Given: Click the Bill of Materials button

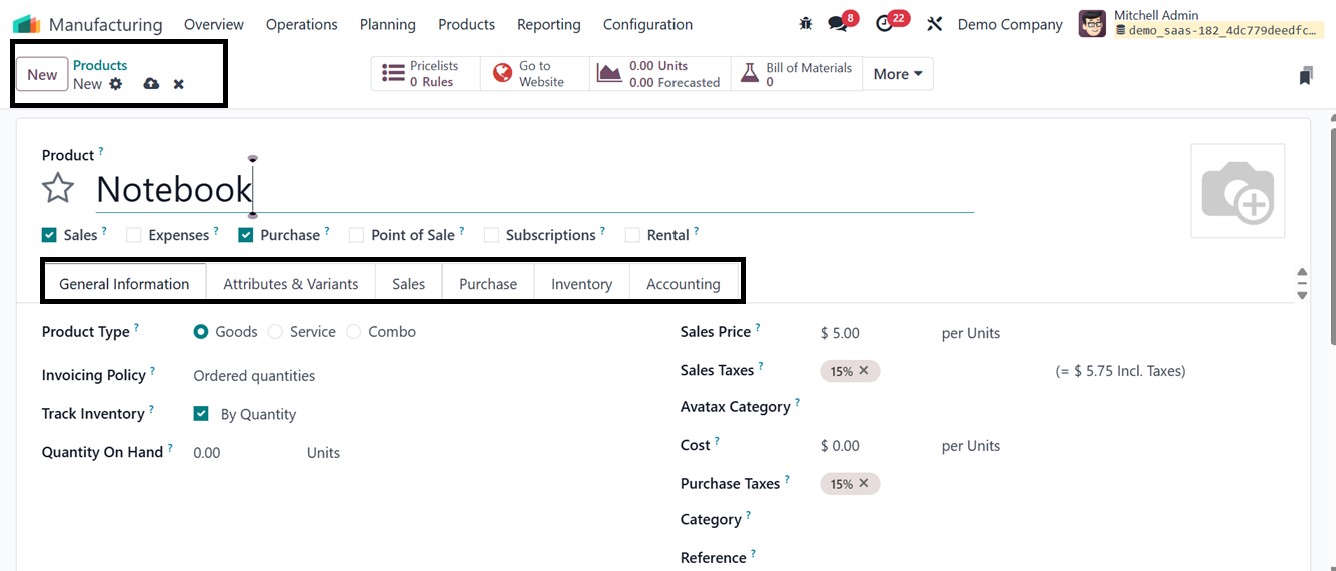Looking at the screenshot, I should click(x=797, y=74).
